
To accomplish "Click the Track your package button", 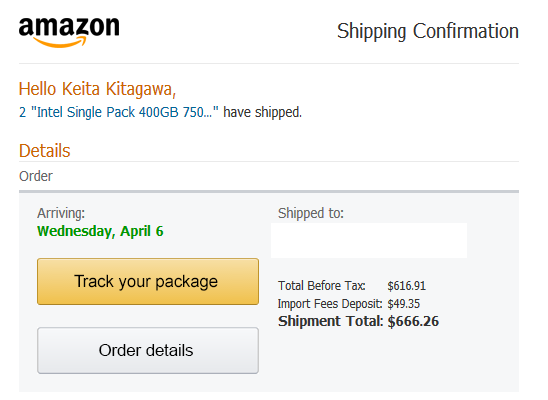I will click(x=148, y=282).
